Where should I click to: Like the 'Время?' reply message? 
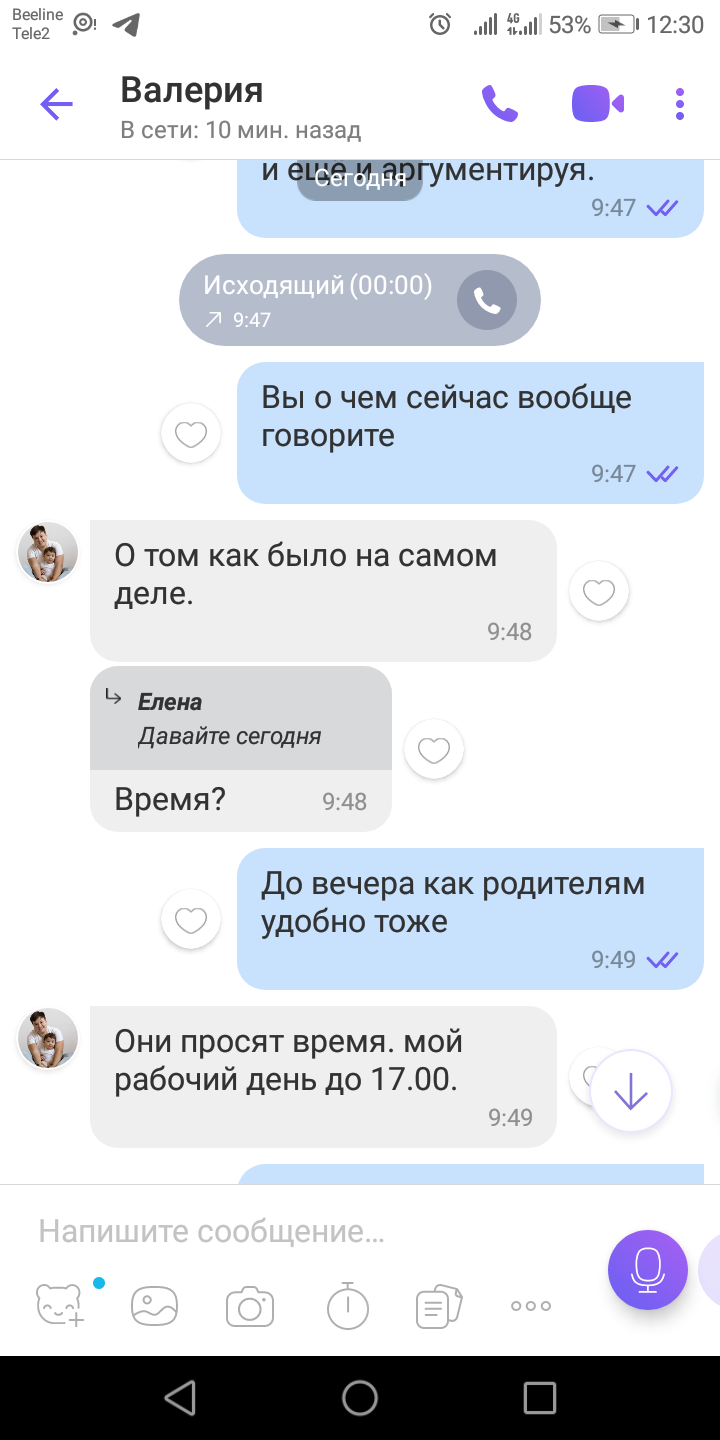434,749
